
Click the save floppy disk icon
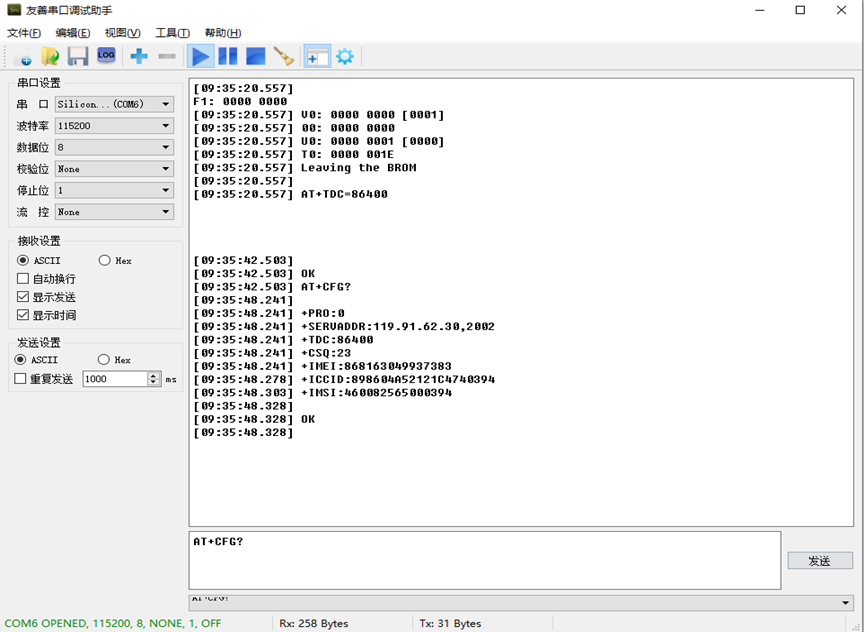coord(78,56)
